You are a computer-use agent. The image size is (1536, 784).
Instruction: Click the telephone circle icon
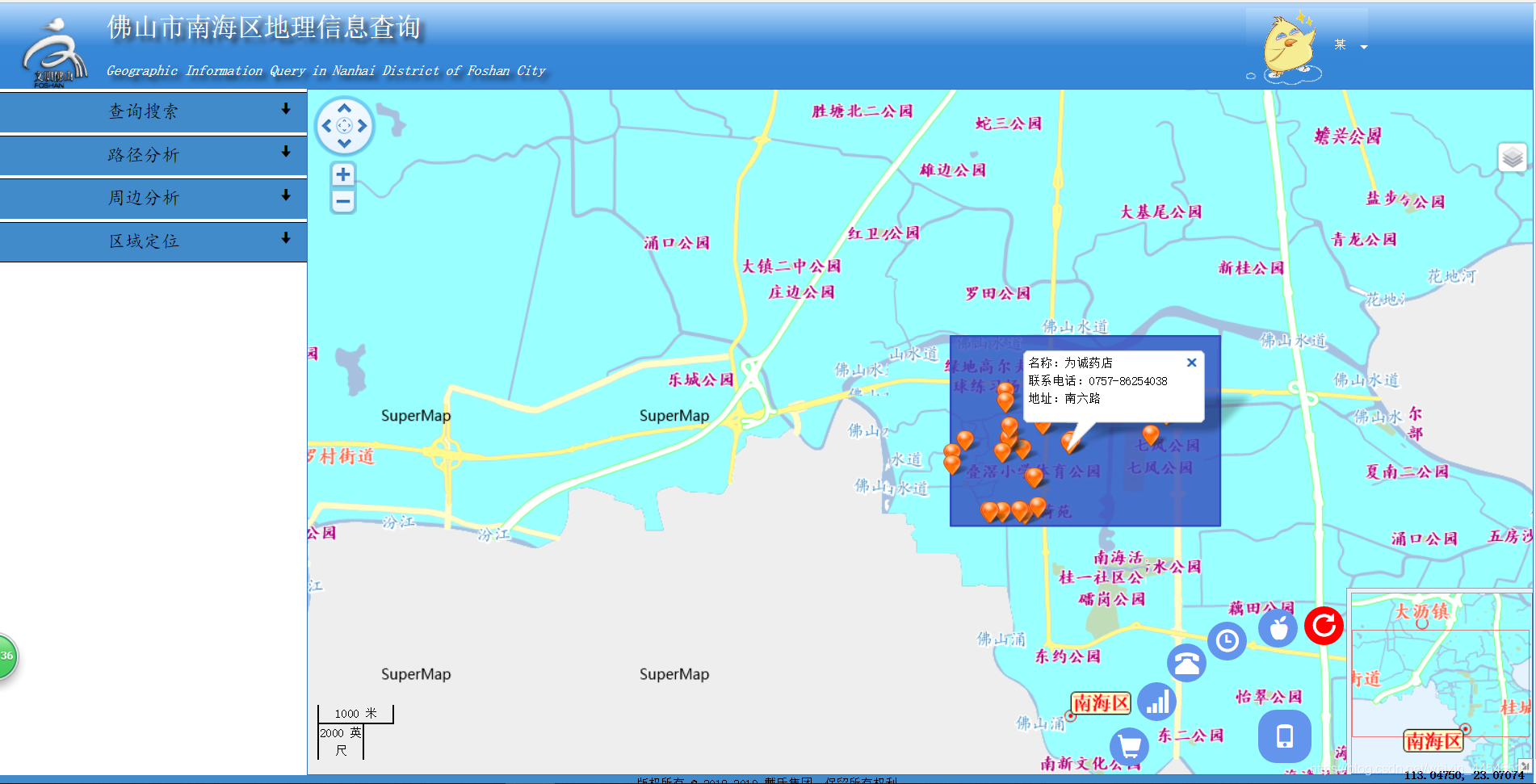1186,663
